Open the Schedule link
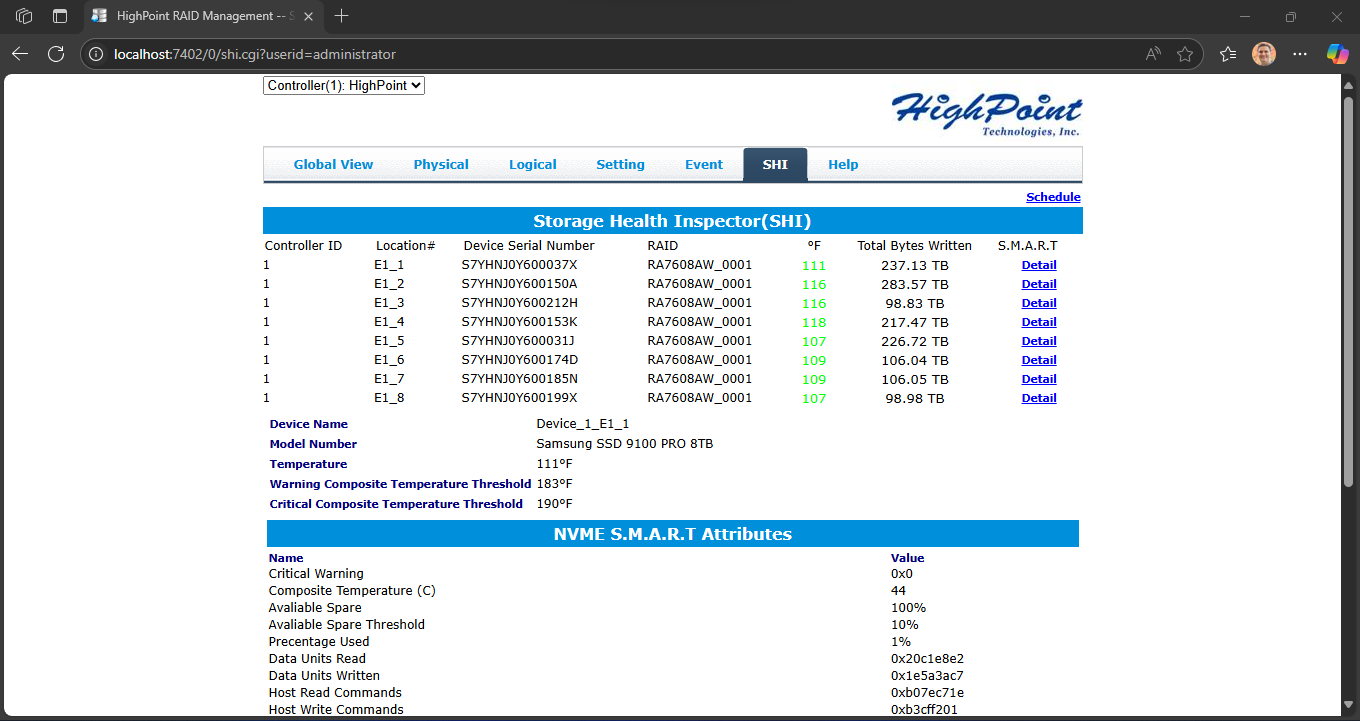This screenshot has width=1360, height=721. 1053,196
